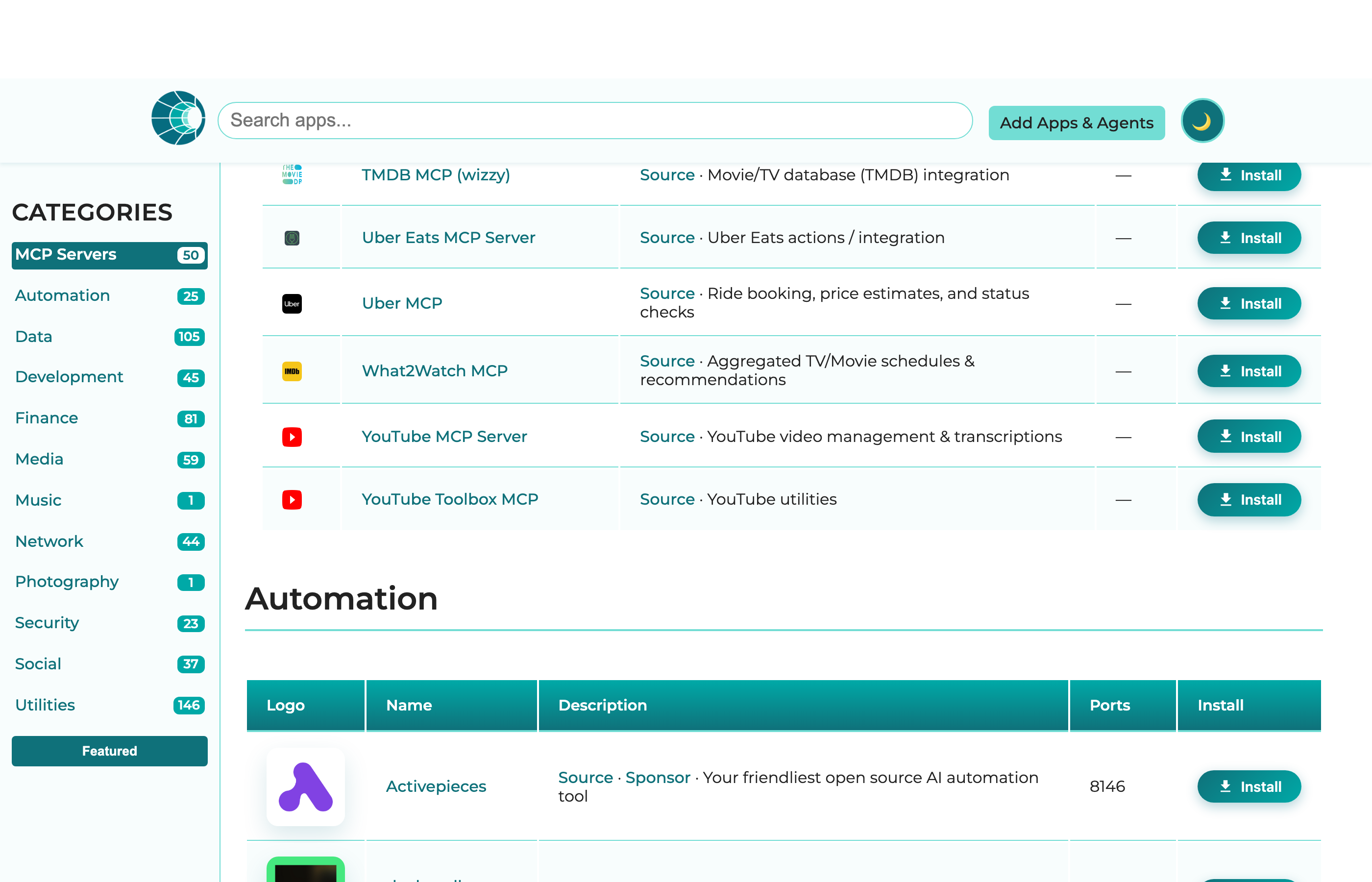The height and width of the screenshot is (882, 1372).
Task: Click the Uber Eats MCP Server logo
Action: 292,238
